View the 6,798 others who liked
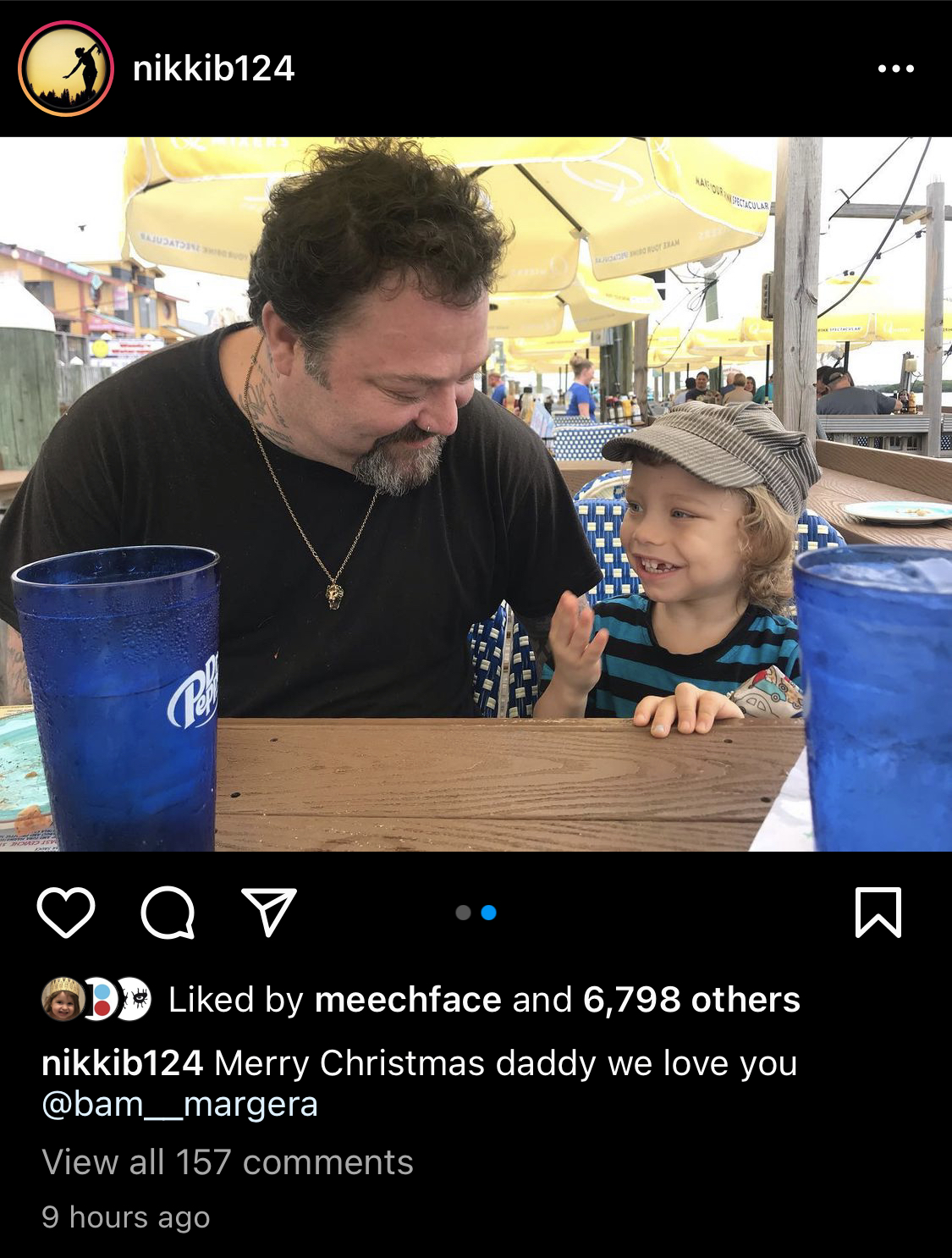 pyautogui.click(x=691, y=1000)
